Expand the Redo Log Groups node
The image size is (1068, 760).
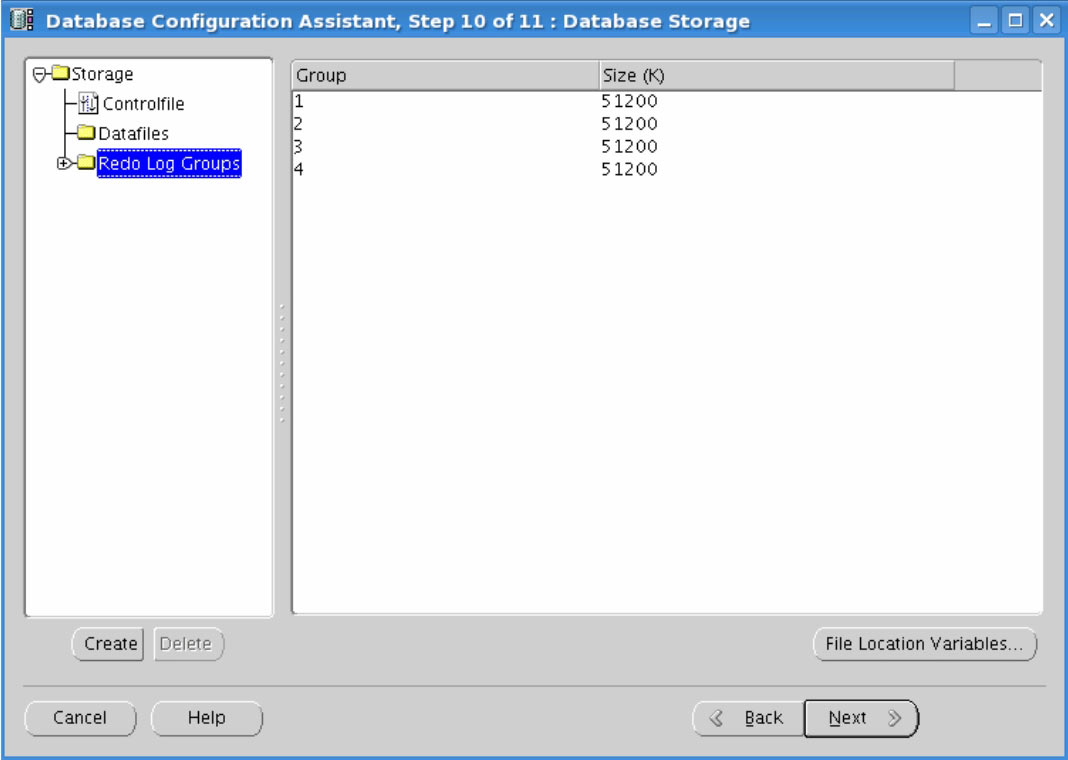(x=65, y=163)
